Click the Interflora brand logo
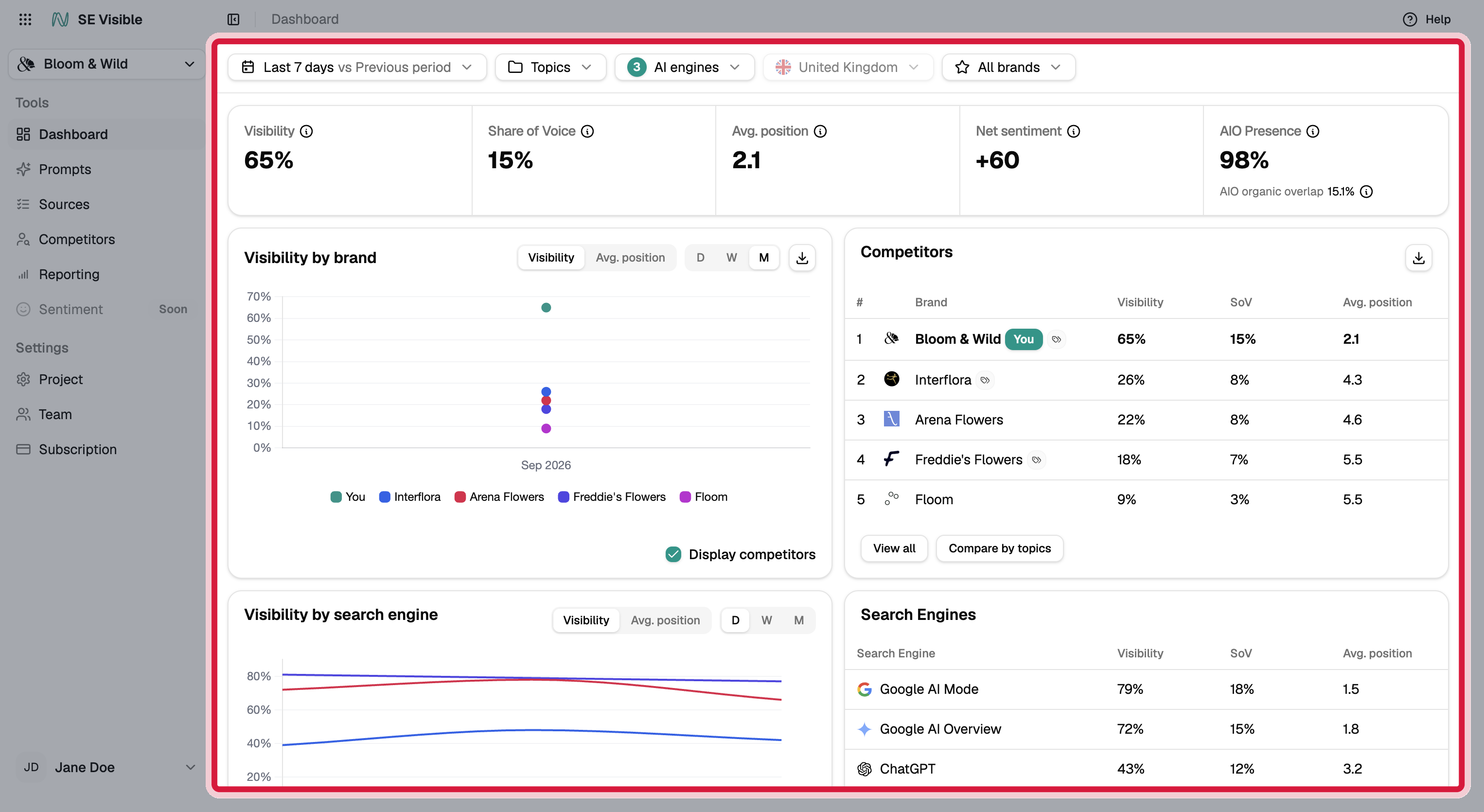Viewport: 1484px width, 812px height. [891, 380]
